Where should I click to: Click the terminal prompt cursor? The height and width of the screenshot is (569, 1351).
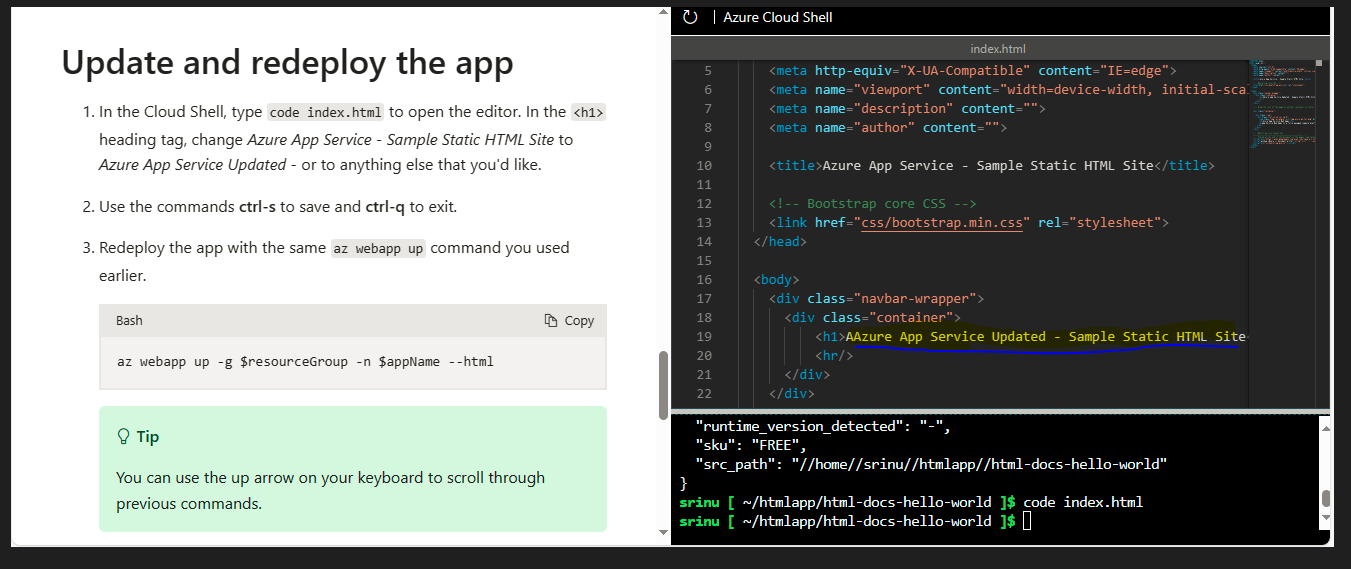[1026, 521]
